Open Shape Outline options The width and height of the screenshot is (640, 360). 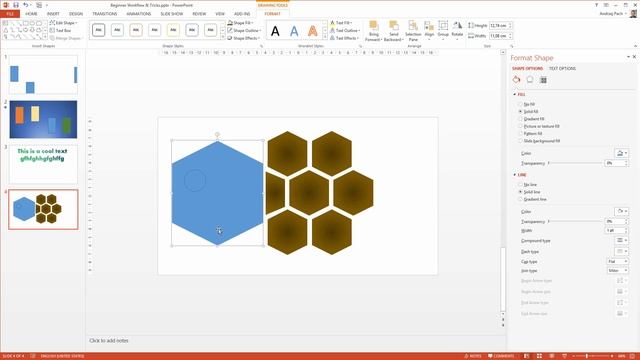[244, 30]
